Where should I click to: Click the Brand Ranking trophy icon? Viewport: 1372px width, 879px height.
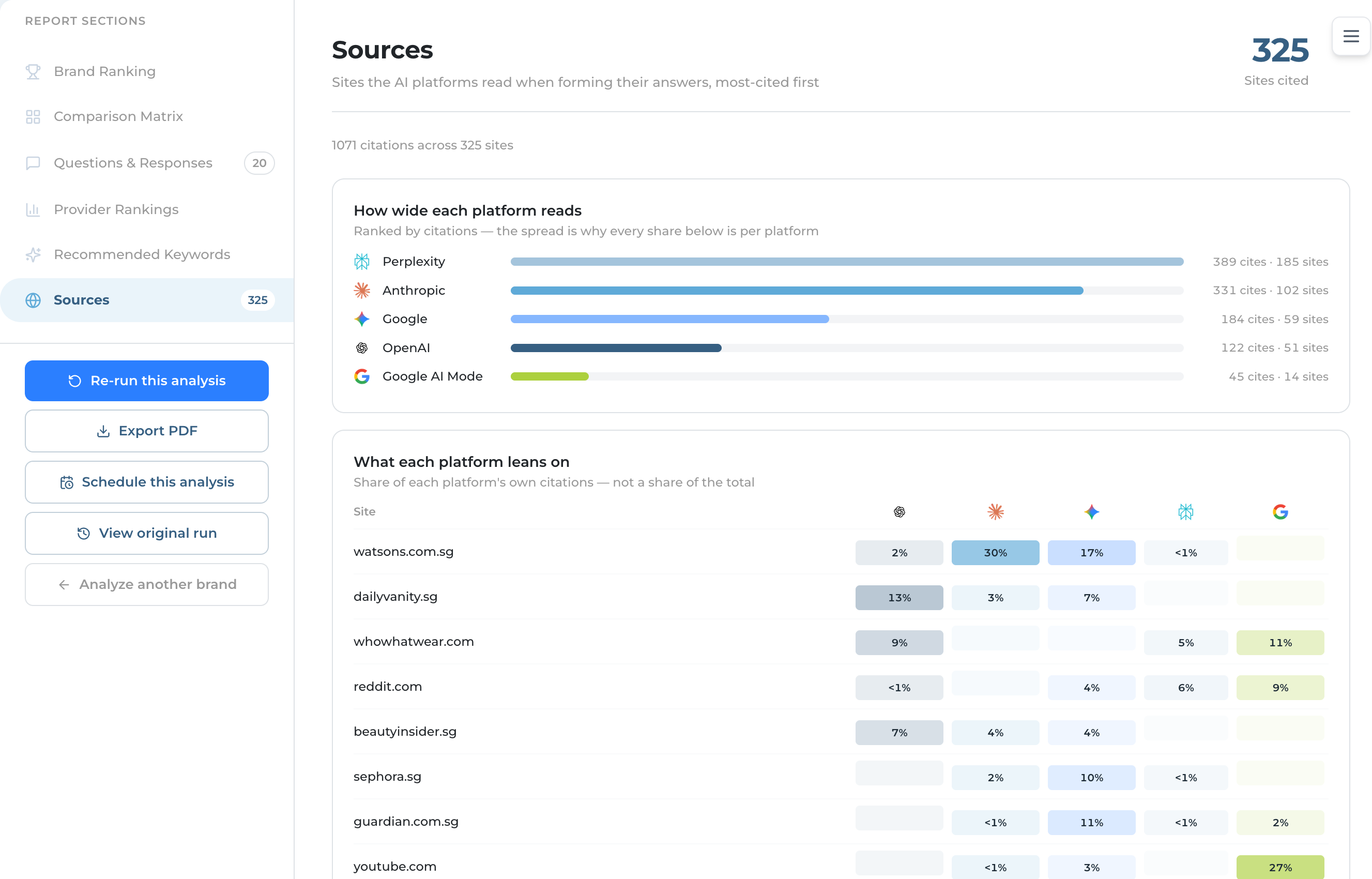33,71
